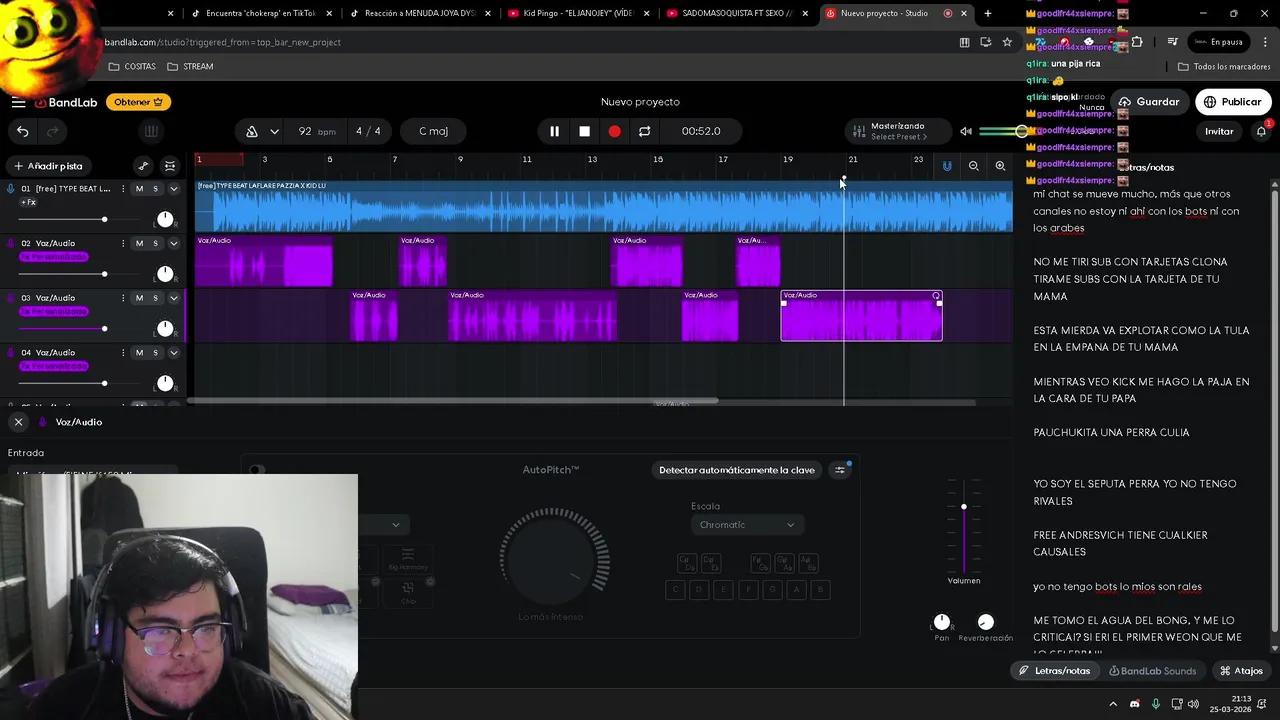Mute track 02 Voz/Audio
The image size is (1280, 720).
click(x=139, y=243)
